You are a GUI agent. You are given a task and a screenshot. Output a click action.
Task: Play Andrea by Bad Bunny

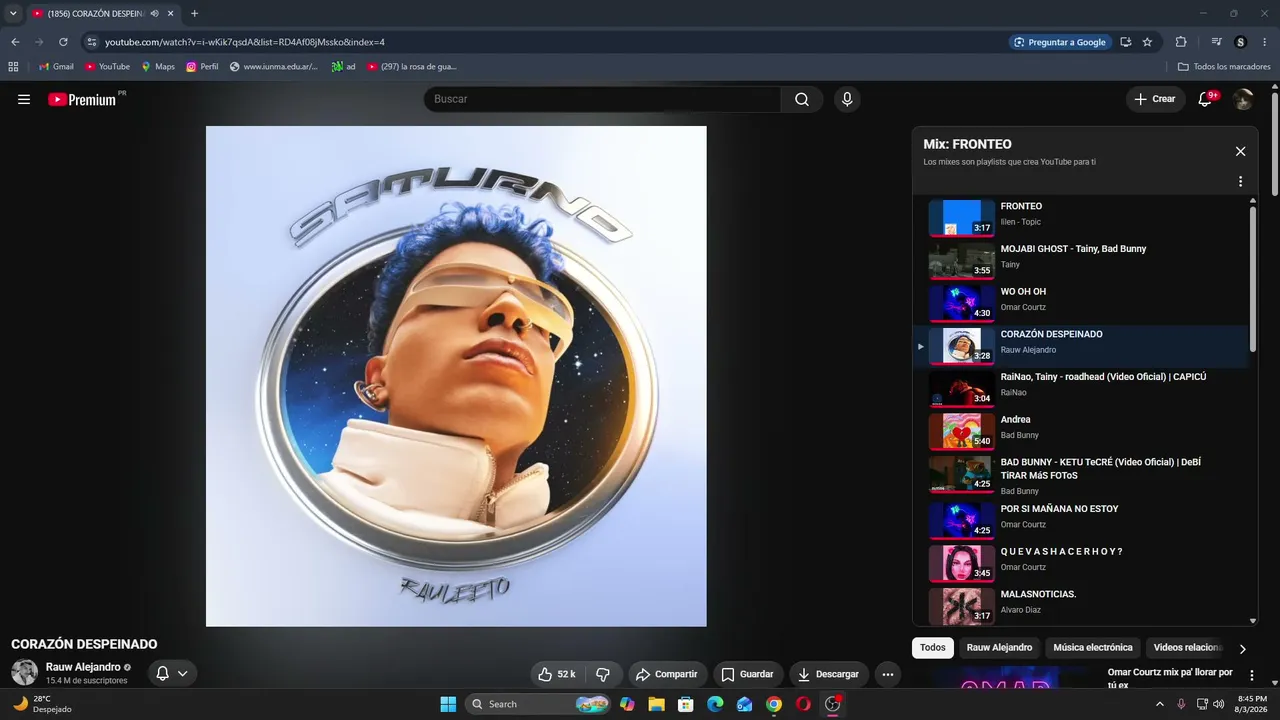pos(1081,431)
